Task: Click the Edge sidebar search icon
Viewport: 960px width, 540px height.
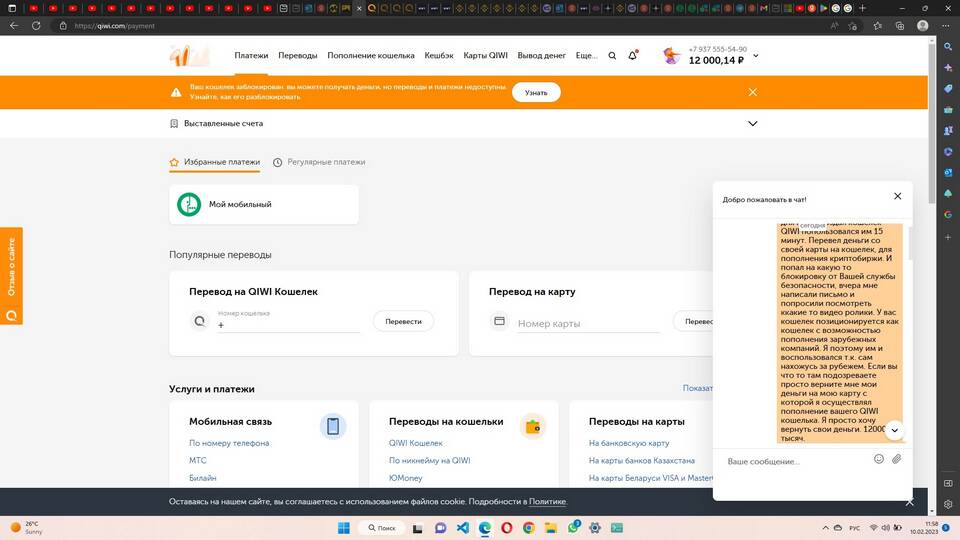Action: click(948, 47)
